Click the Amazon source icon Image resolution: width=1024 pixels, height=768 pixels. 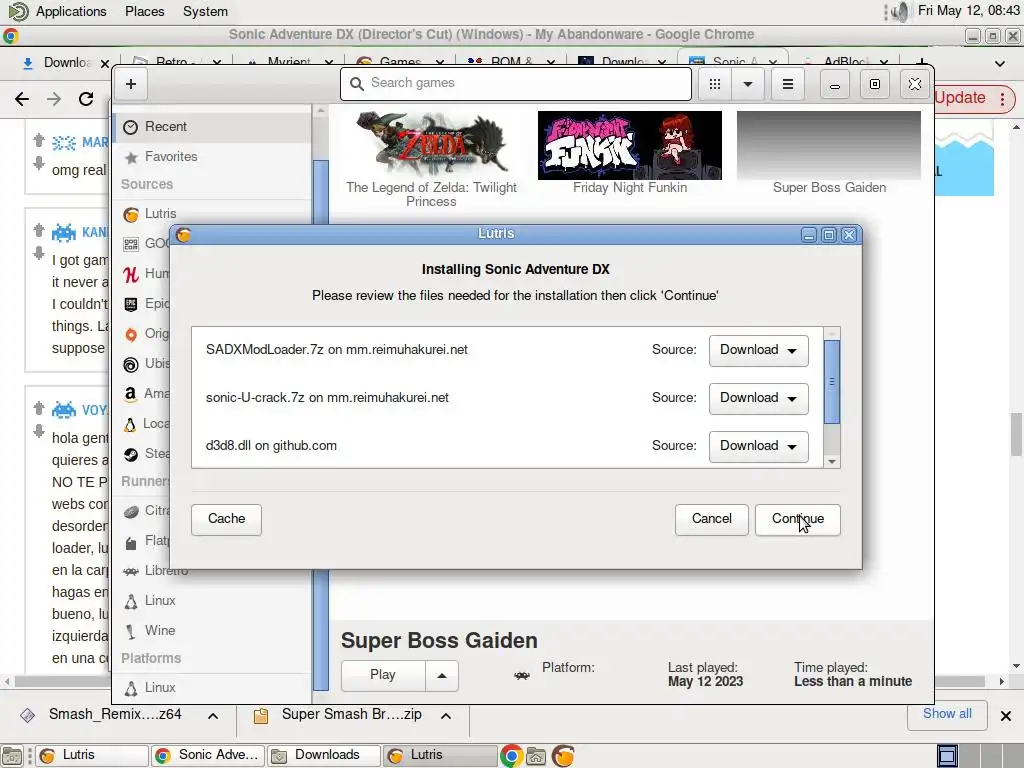click(131, 394)
